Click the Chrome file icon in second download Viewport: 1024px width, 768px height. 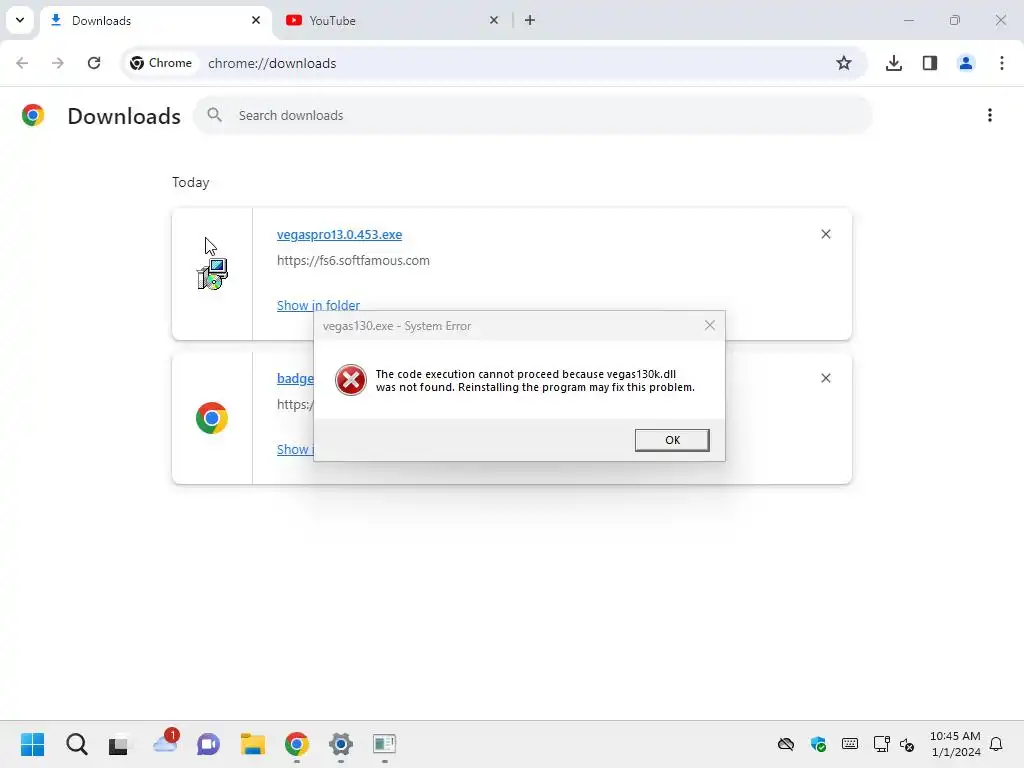[x=212, y=418]
